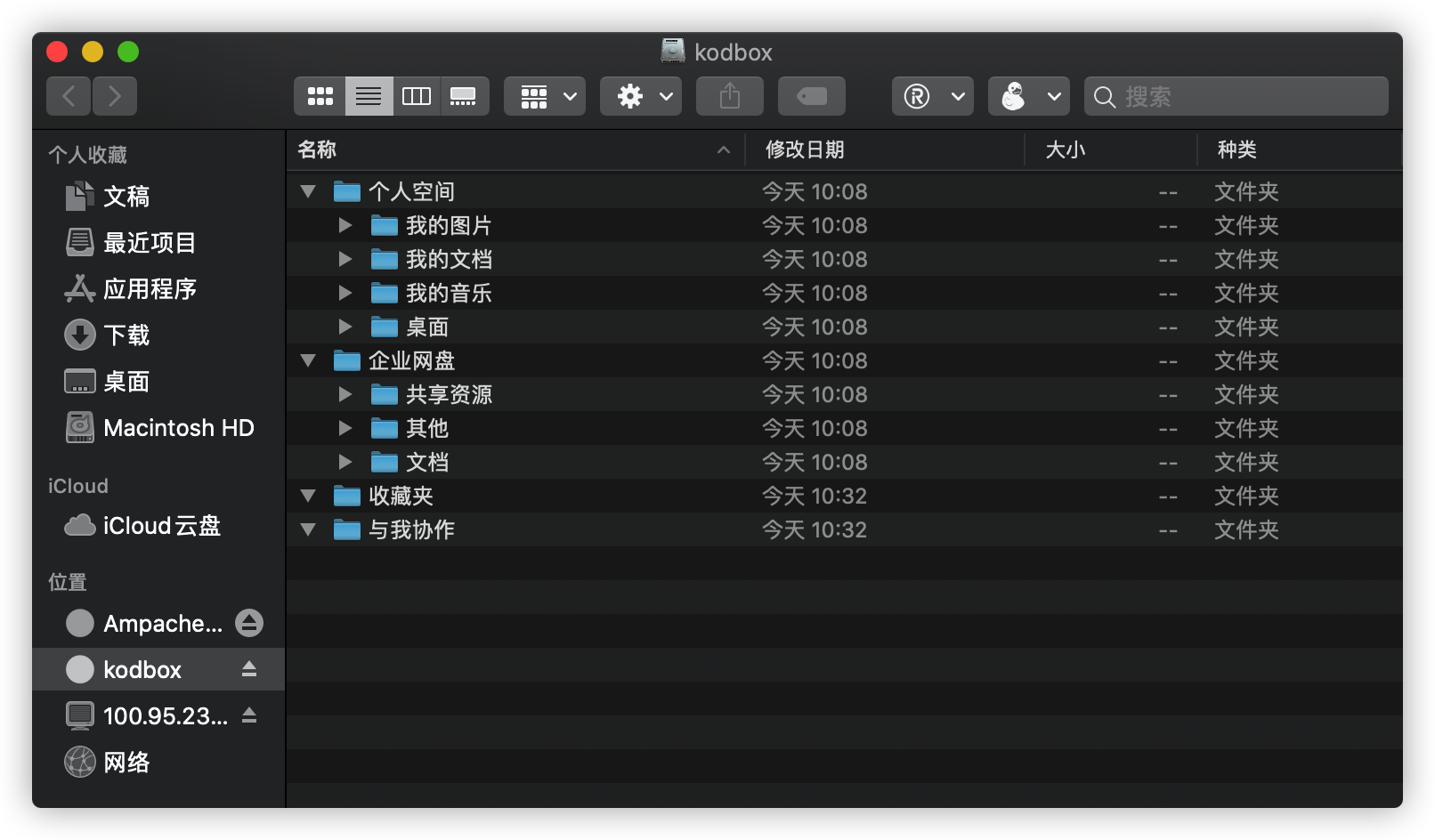Select the 共享资源 folder name
The width and height of the screenshot is (1435, 840).
click(449, 394)
